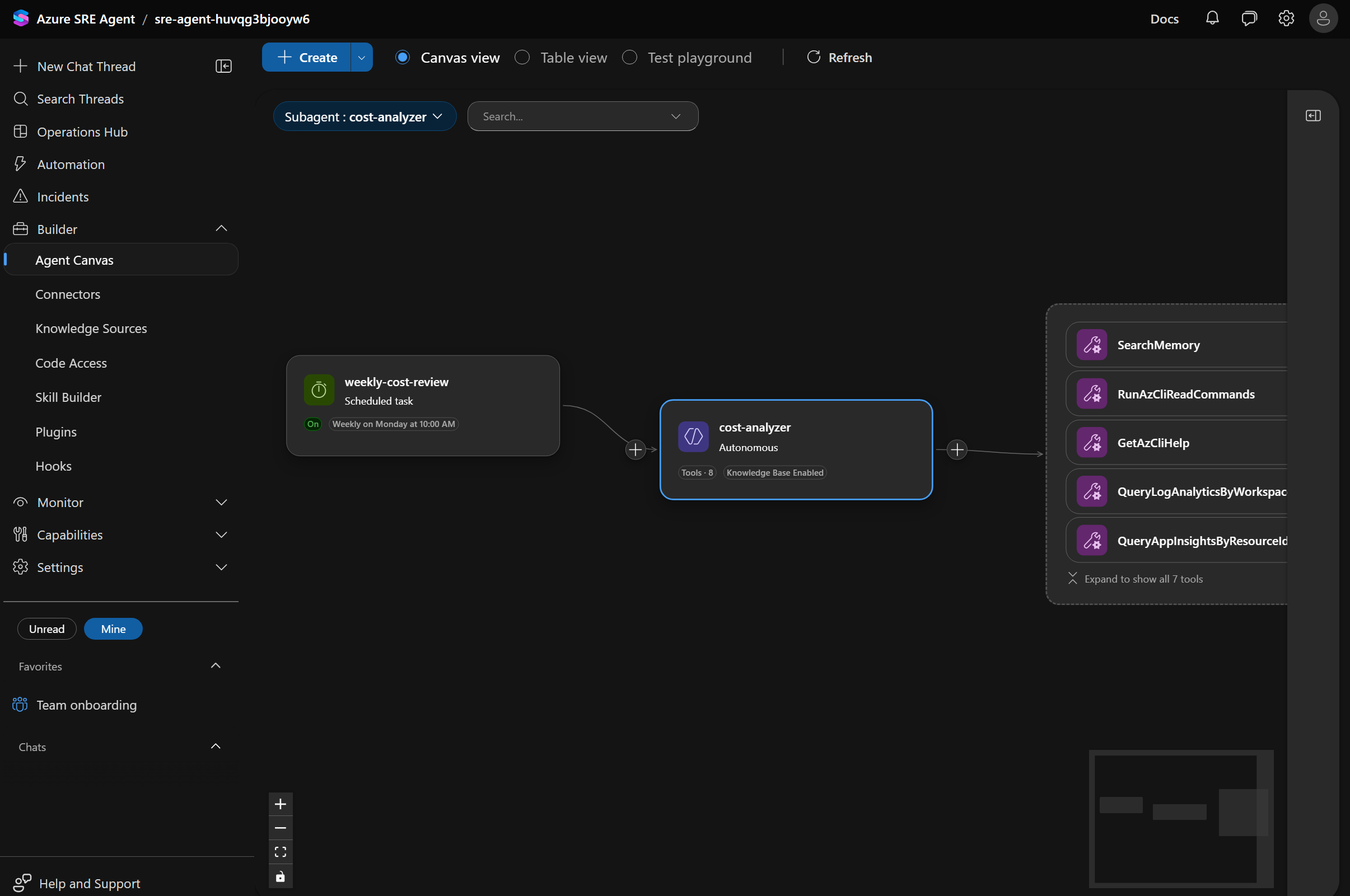
Task: Click the QueryAppInsightsByResourceId tool icon
Action: point(1092,541)
